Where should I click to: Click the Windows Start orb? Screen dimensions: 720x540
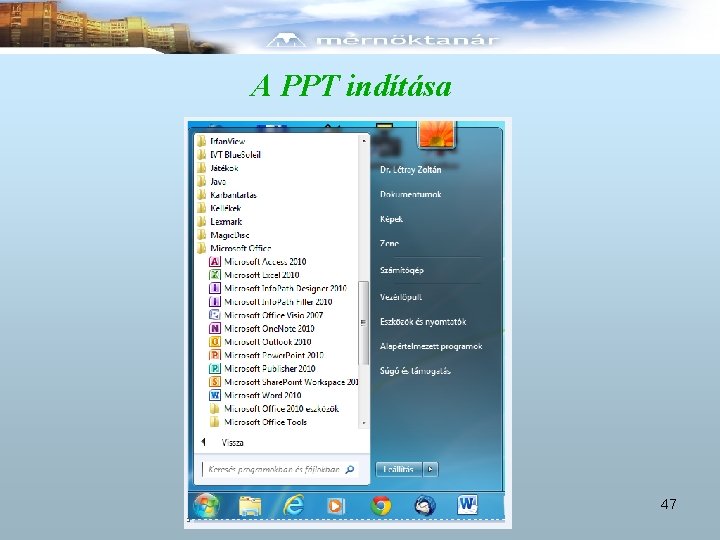(207, 505)
